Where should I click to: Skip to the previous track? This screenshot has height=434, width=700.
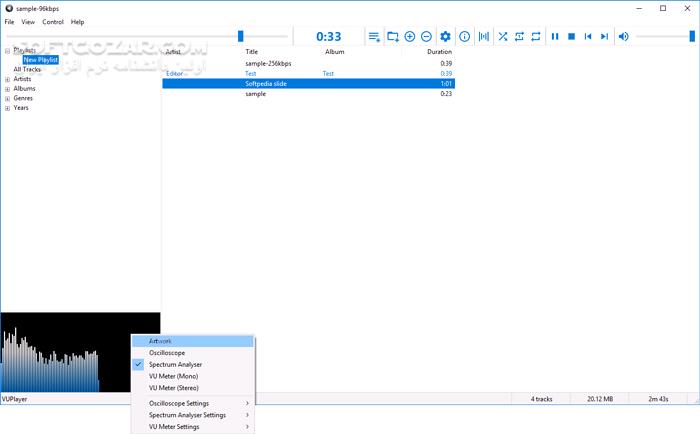(x=588, y=37)
